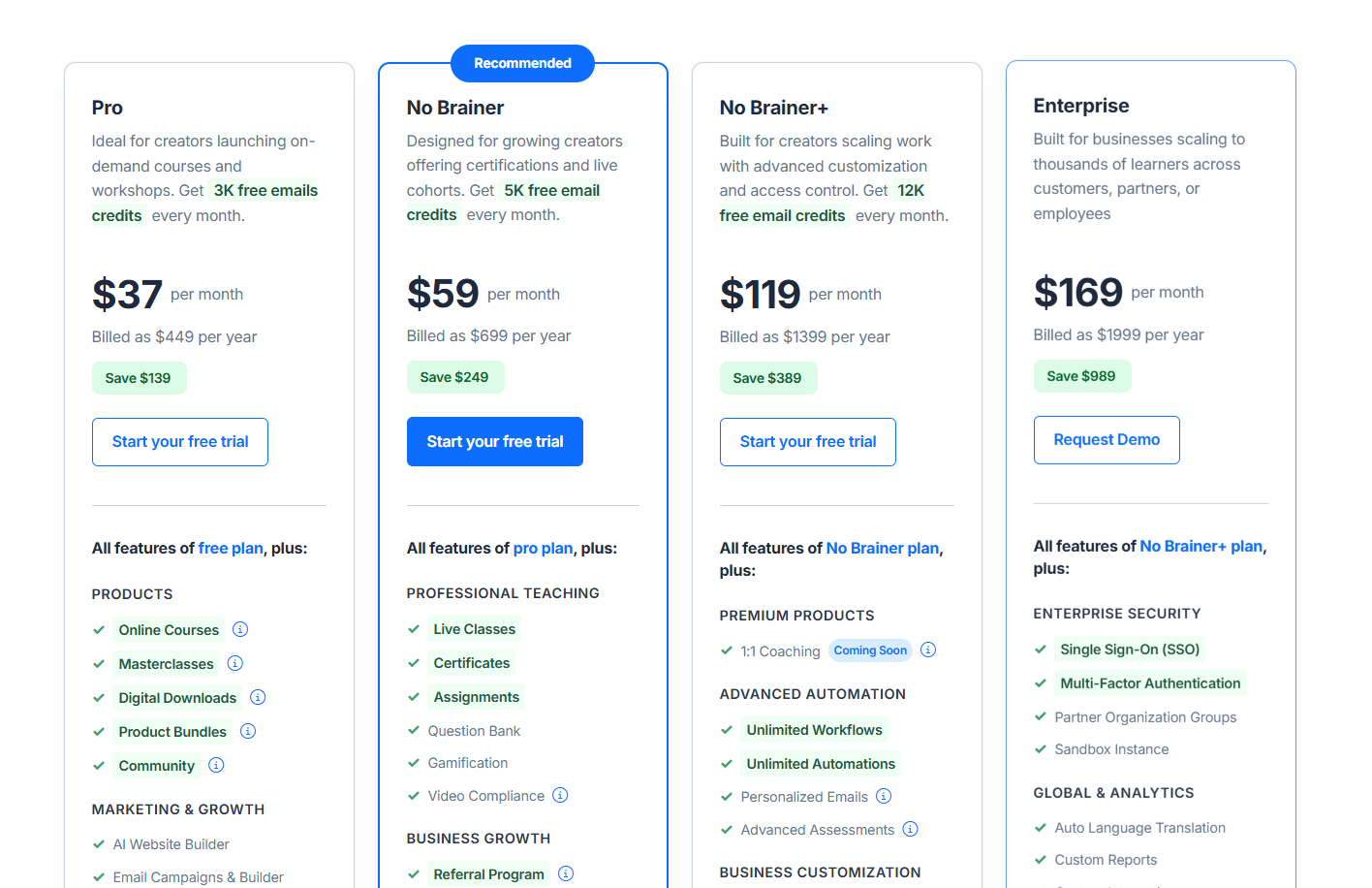Open the 'No Brainer plan' link
Screen dimensions: 1372x888
point(882,548)
